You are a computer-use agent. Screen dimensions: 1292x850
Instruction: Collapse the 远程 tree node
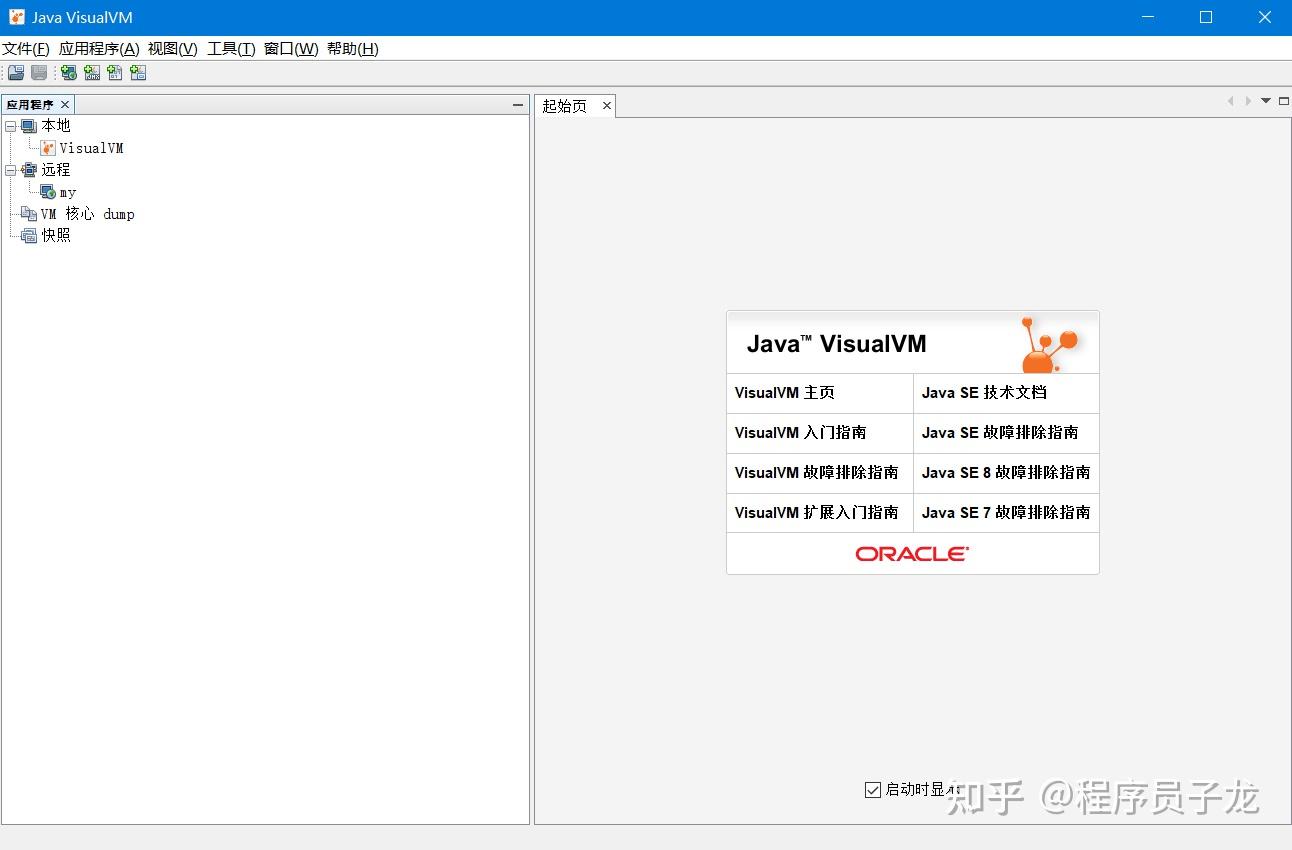(10, 169)
